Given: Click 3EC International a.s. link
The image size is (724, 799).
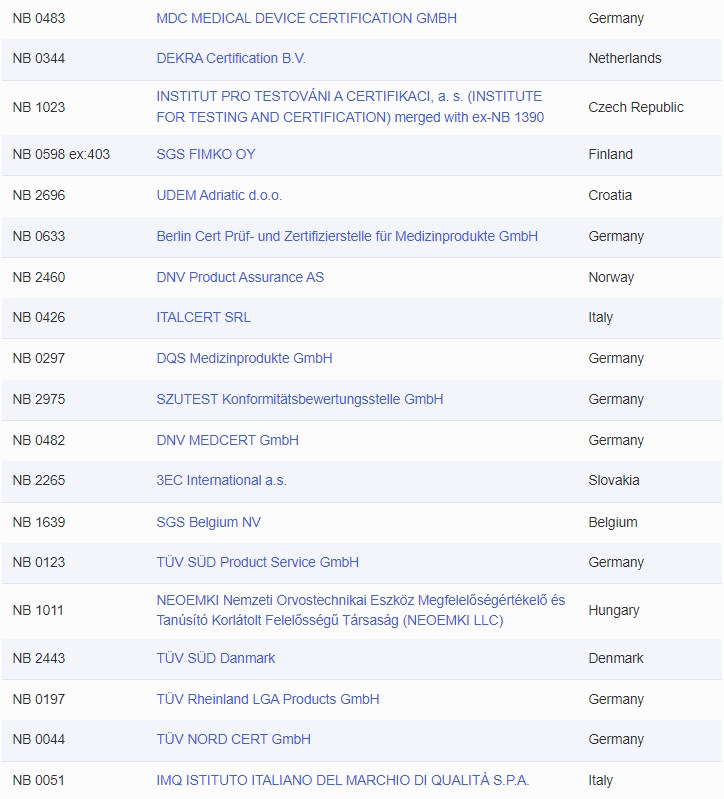Looking at the screenshot, I should point(221,480).
